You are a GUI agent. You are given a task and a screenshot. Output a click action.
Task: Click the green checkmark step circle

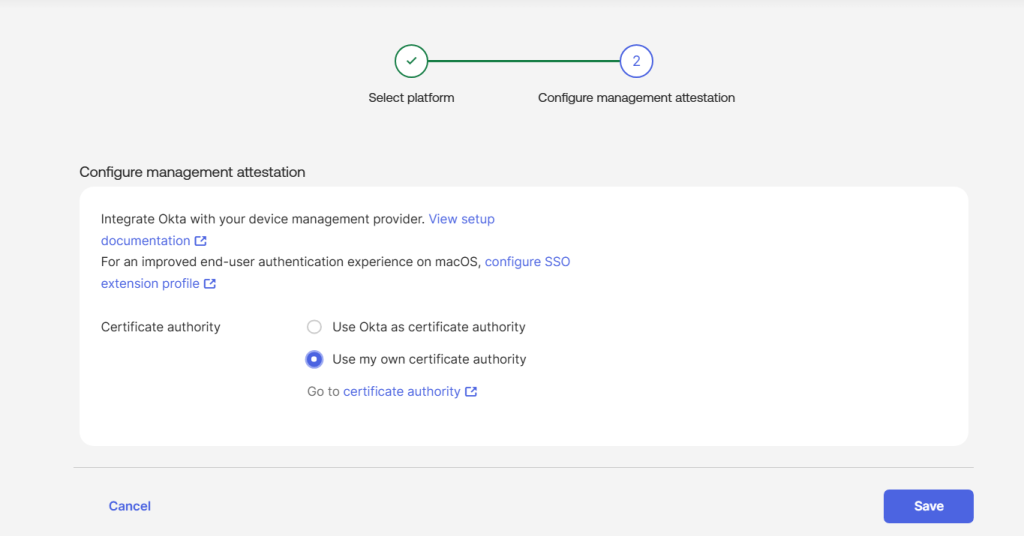point(411,61)
